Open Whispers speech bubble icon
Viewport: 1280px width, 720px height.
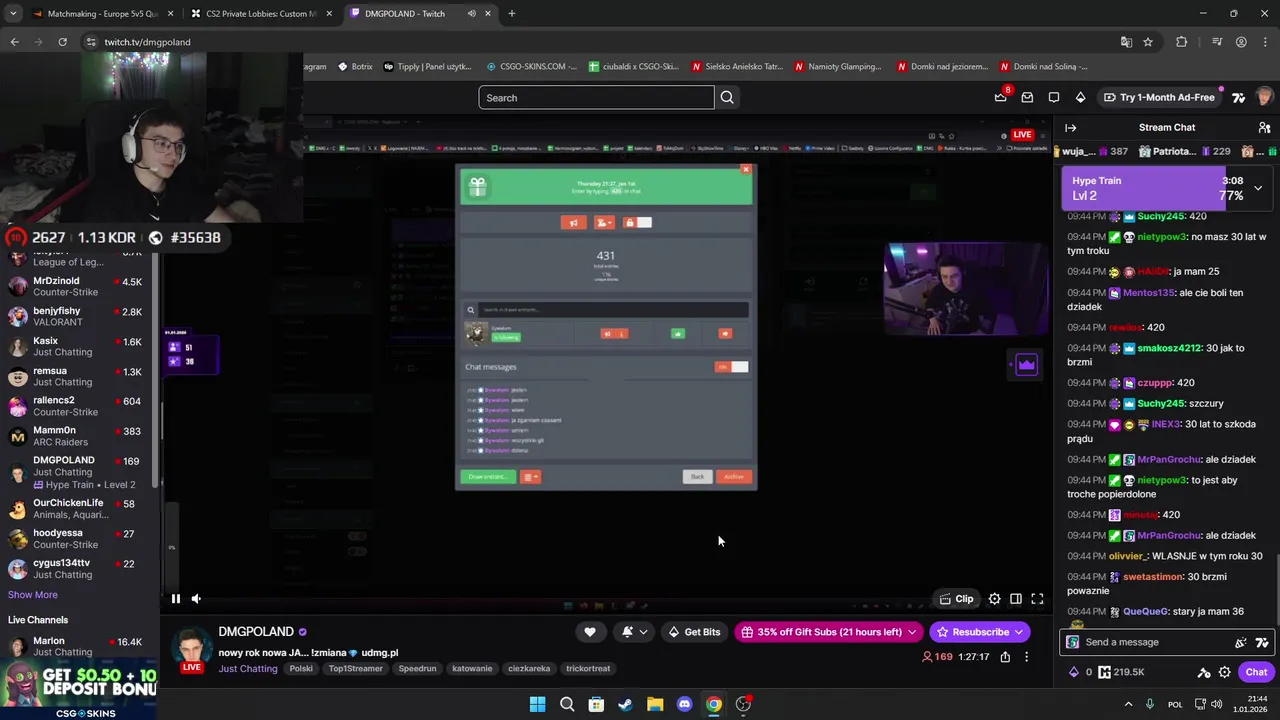click(x=1054, y=97)
